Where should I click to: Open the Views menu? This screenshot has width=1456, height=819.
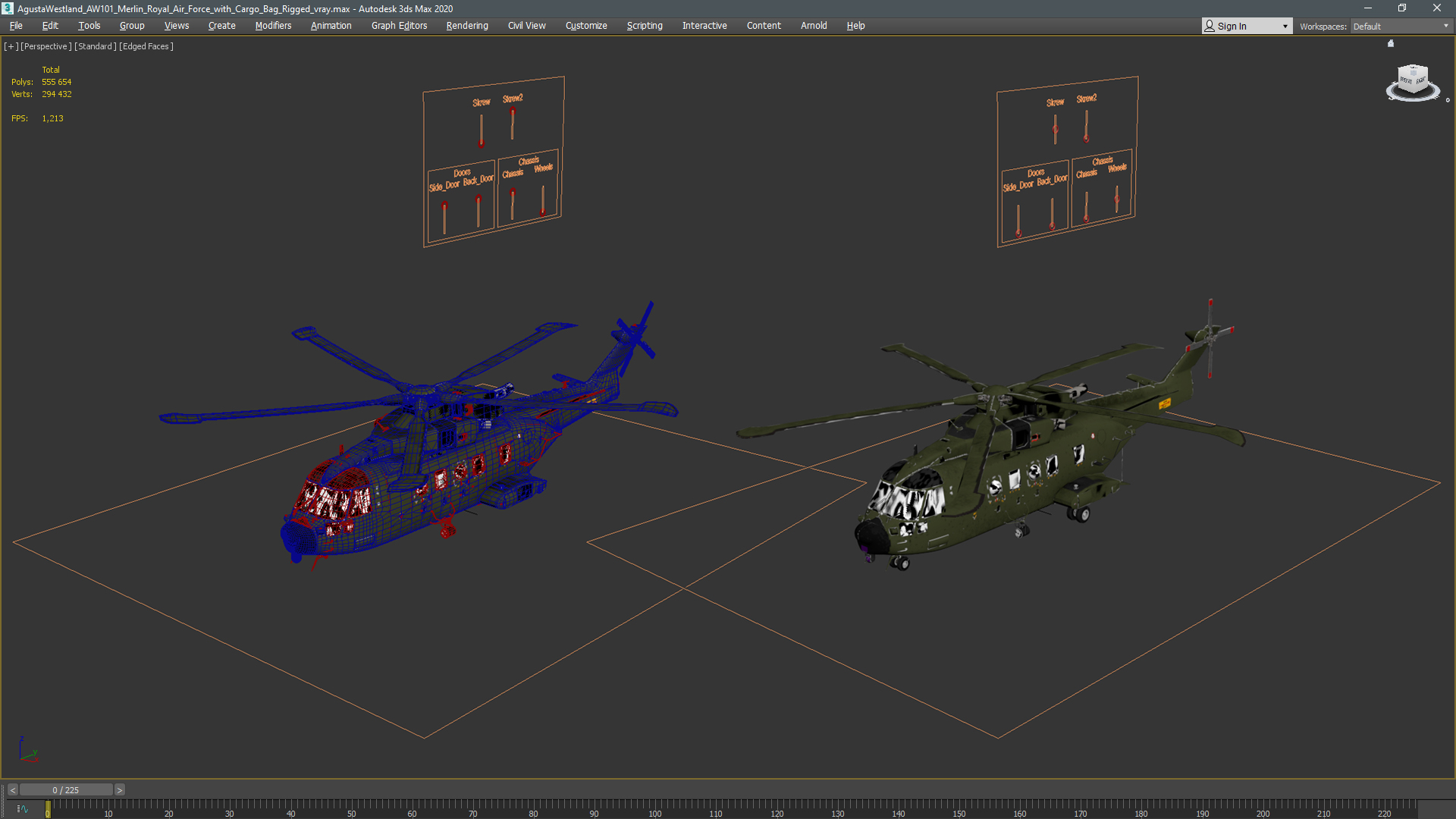[177, 26]
